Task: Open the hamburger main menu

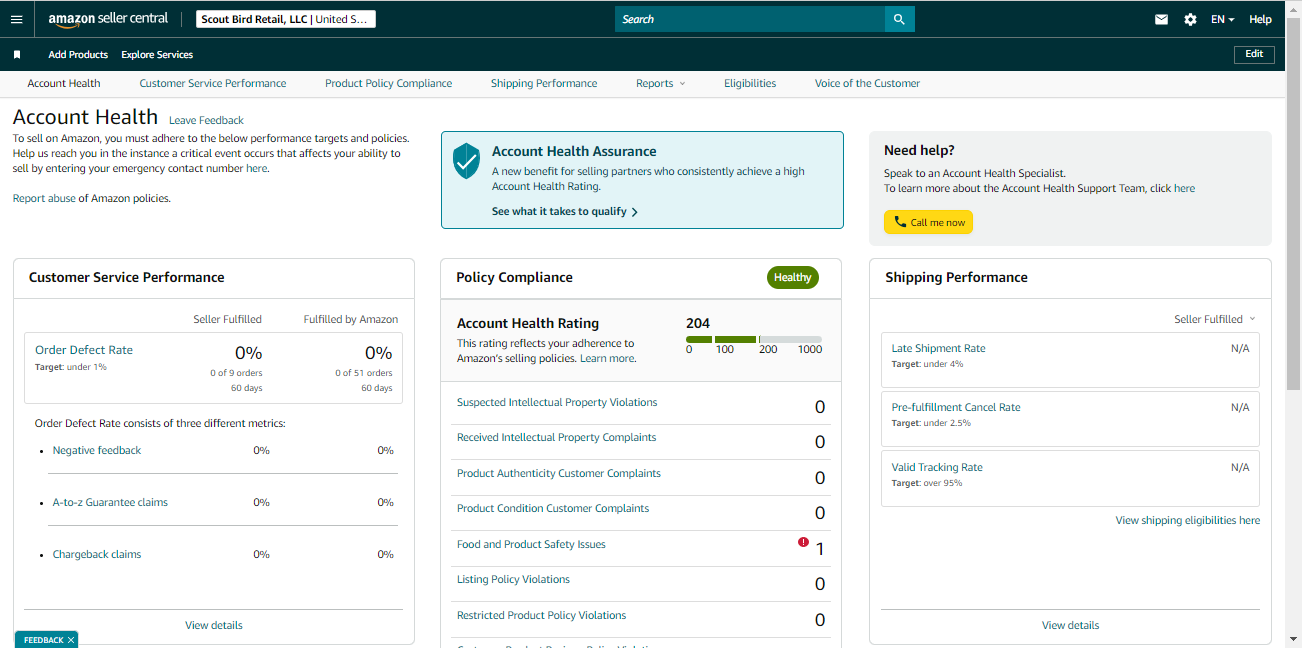Action: [16, 19]
